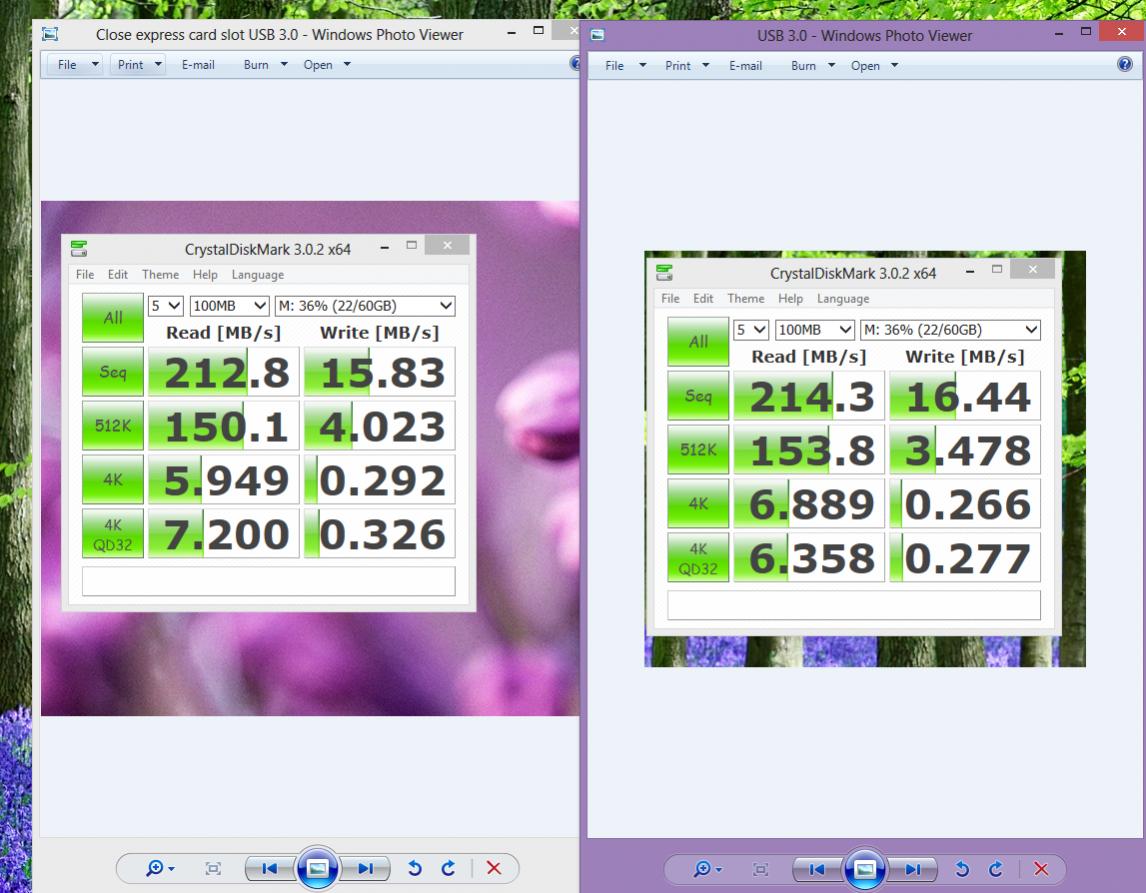This screenshot has width=1146, height=893.
Task: Open 100MB size dropdown in left CrystalDiskMark
Action: pyautogui.click(x=229, y=305)
